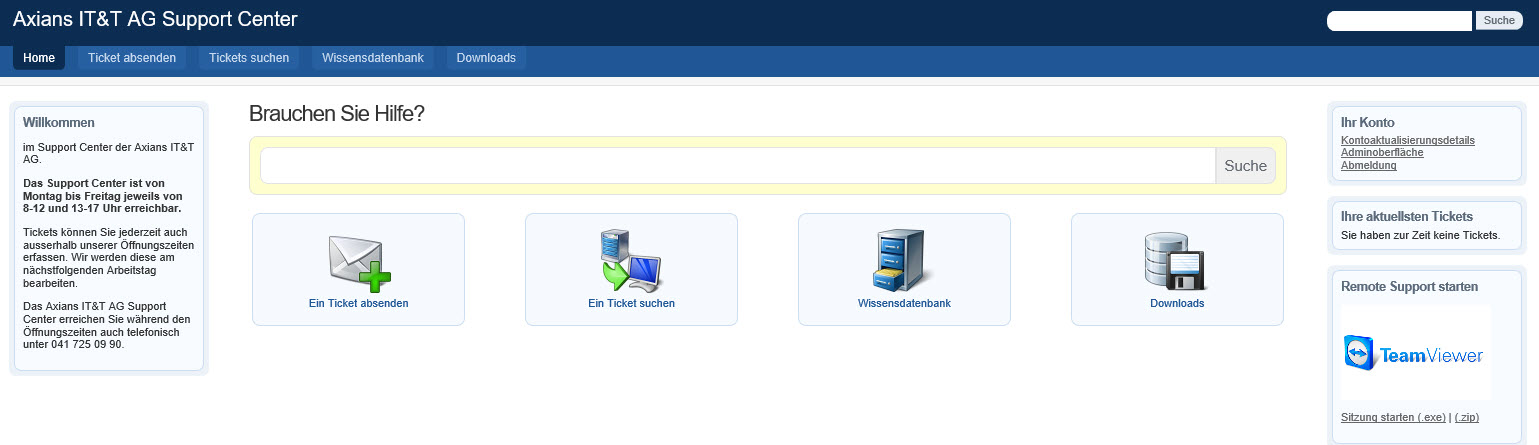
Task: Click the server and laptop ticket search icon
Action: click(631, 260)
